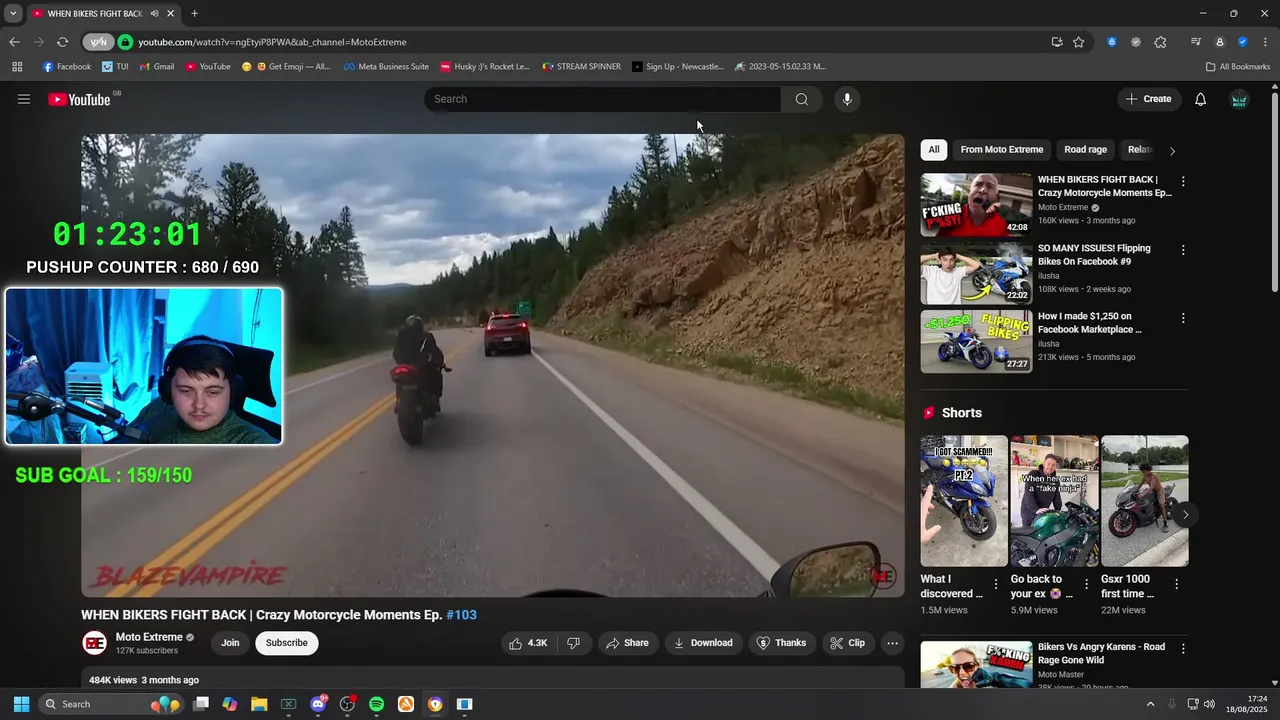1280x720 pixels.
Task: Click the video player to pause
Action: pos(493,366)
